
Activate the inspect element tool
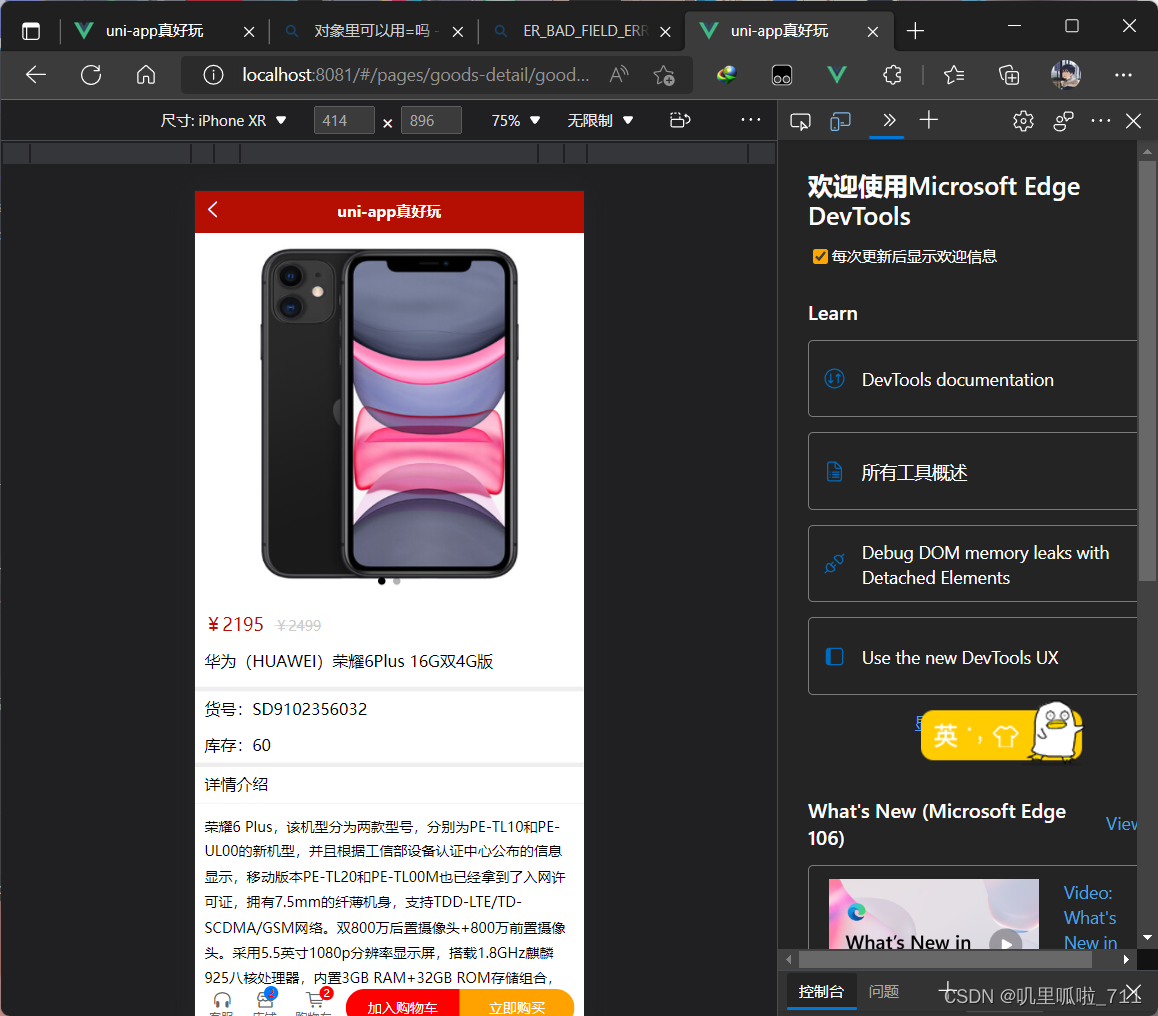pyautogui.click(x=801, y=121)
